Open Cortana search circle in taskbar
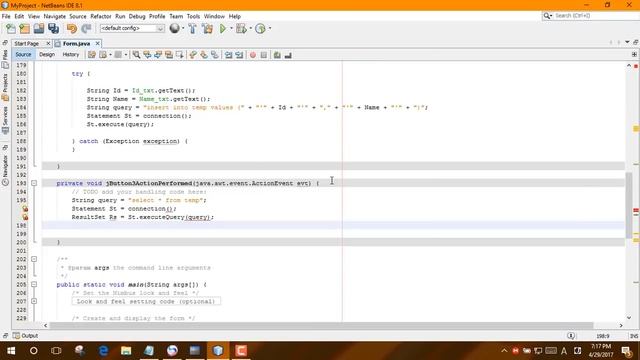This screenshot has height=360, width=640. [34, 351]
